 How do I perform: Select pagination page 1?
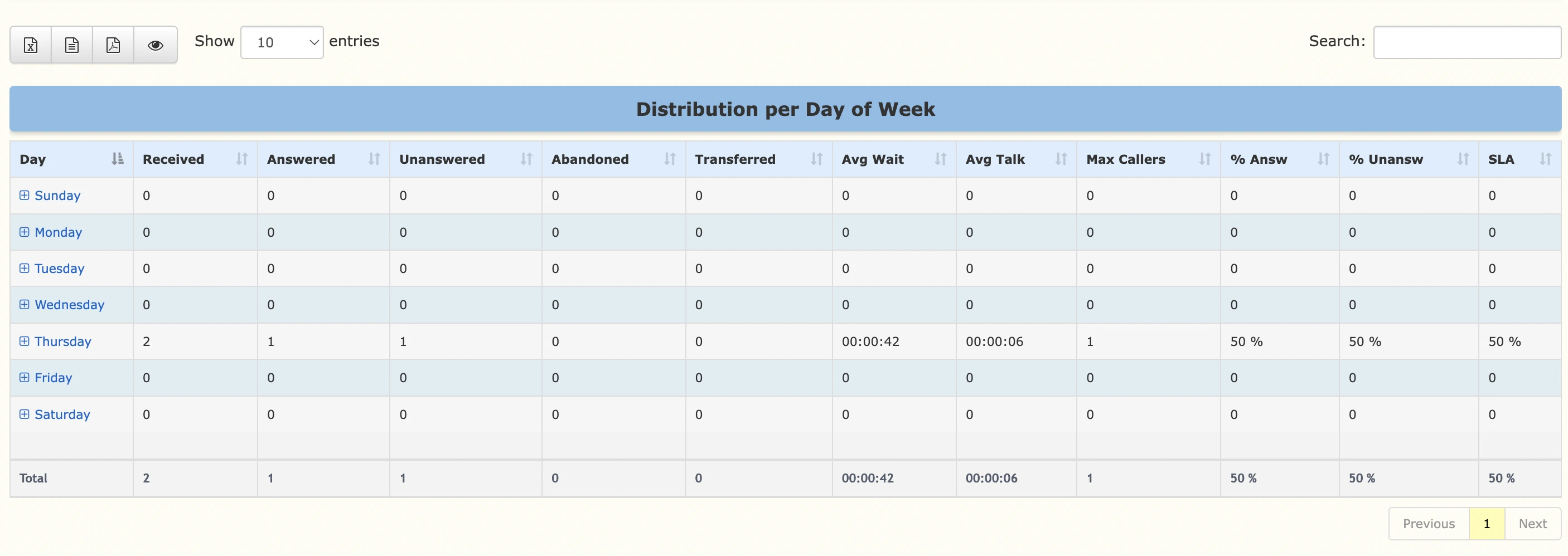pos(1487,523)
